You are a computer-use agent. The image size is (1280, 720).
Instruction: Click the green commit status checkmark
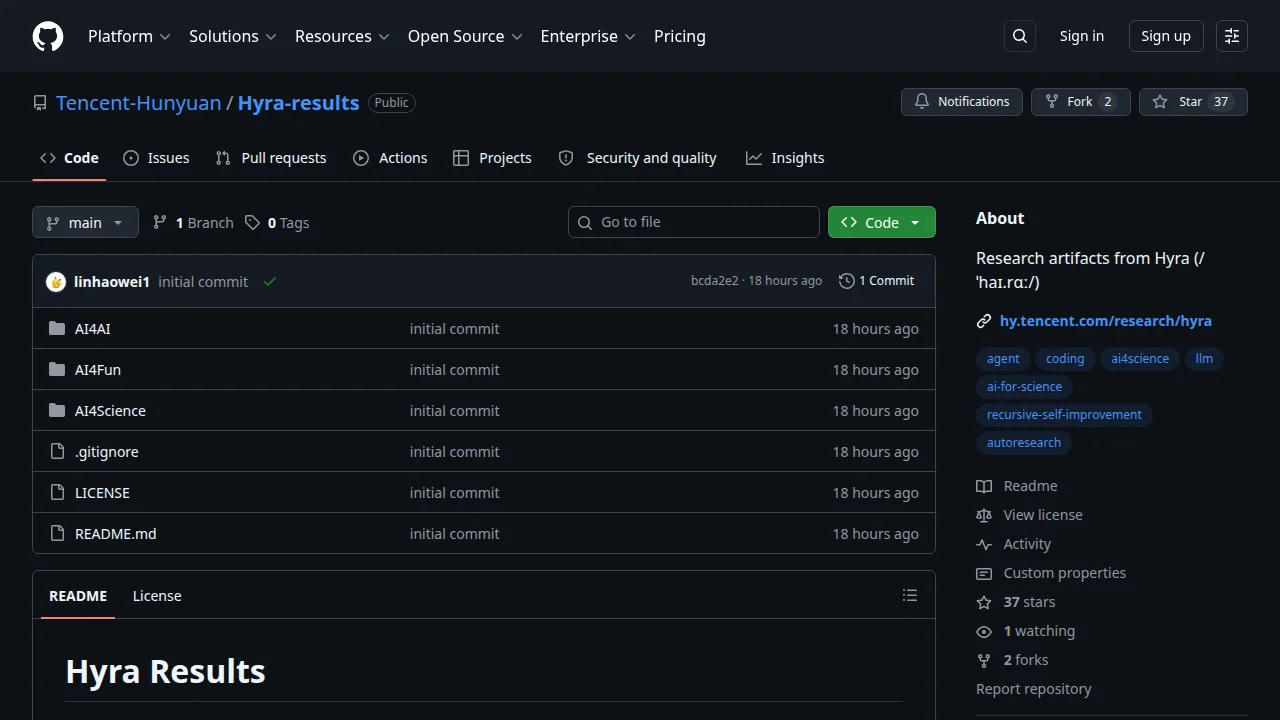click(x=270, y=282)
